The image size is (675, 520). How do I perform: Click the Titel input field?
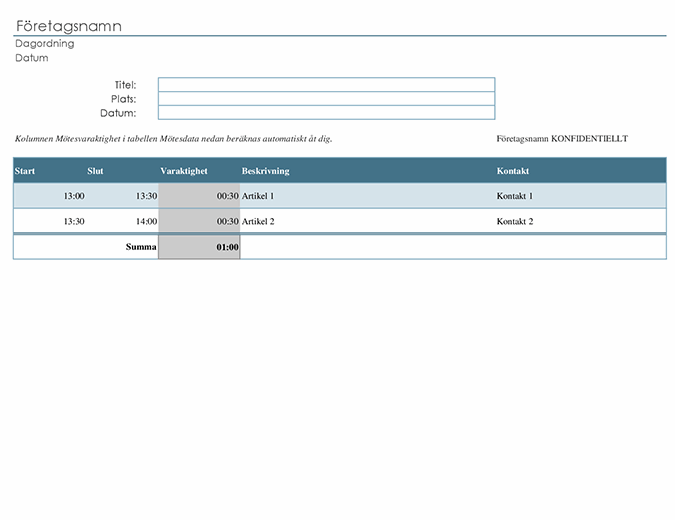pos(326,85)
